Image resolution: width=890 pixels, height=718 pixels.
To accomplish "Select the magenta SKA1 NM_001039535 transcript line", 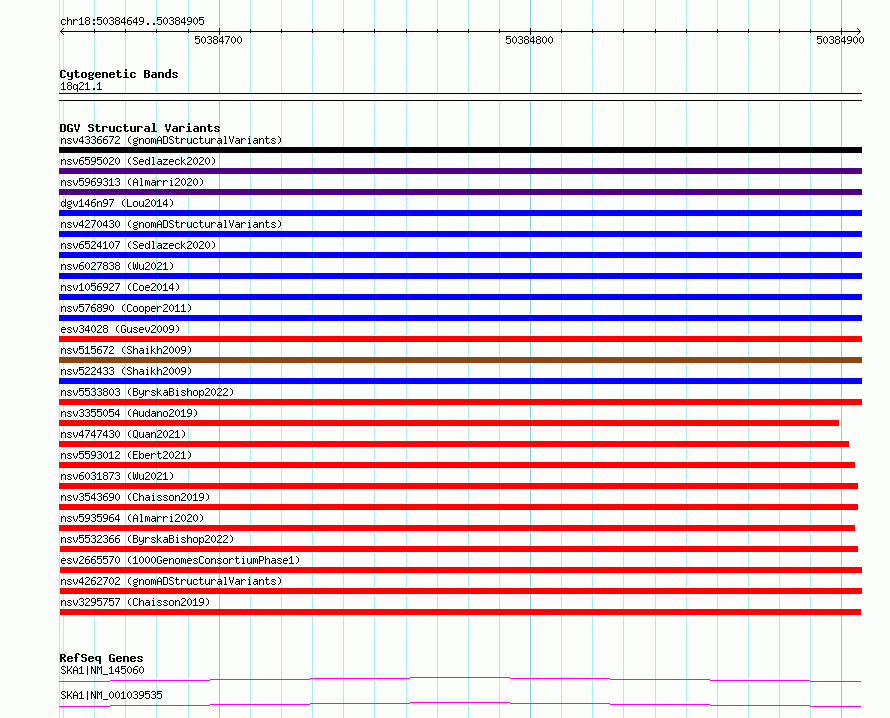I will [x=460, y=704].
